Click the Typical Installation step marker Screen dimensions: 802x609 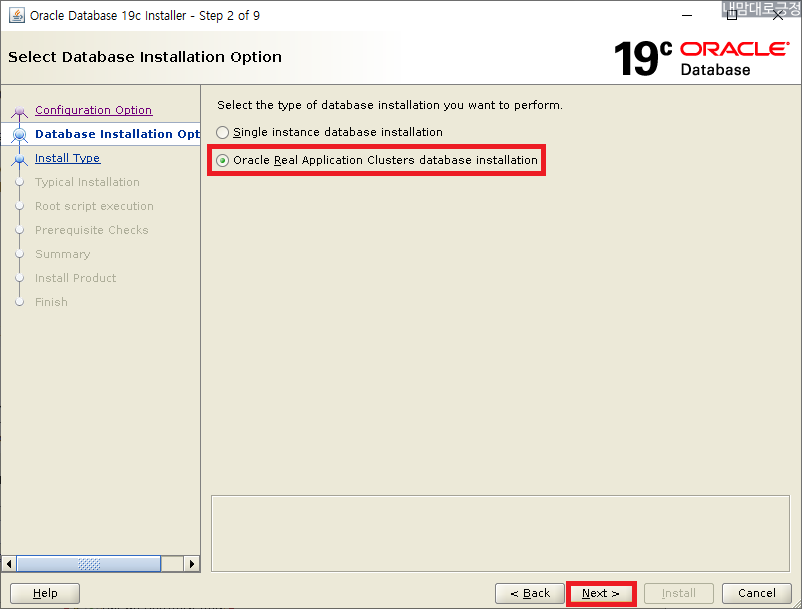tap(19, 182)
